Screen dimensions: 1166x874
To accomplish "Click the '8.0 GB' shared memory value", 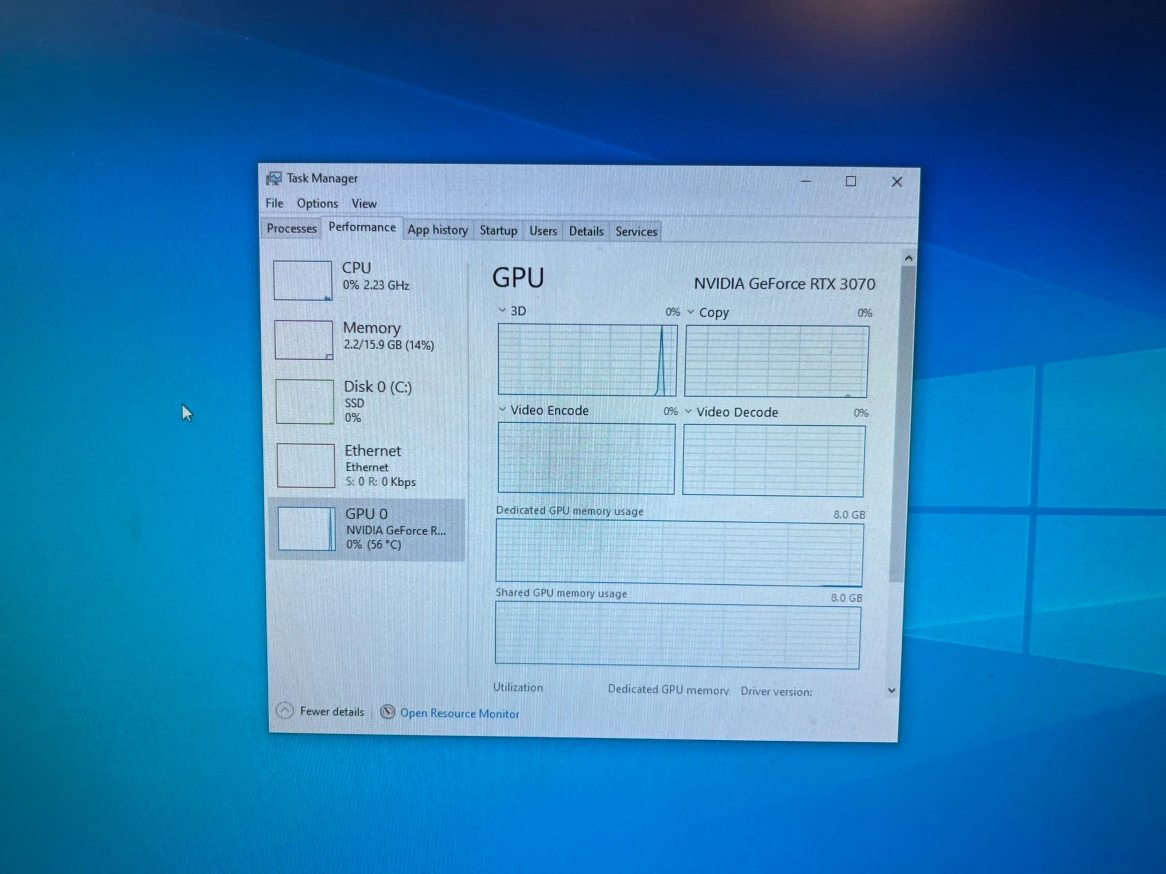I will tap(846, 598).
